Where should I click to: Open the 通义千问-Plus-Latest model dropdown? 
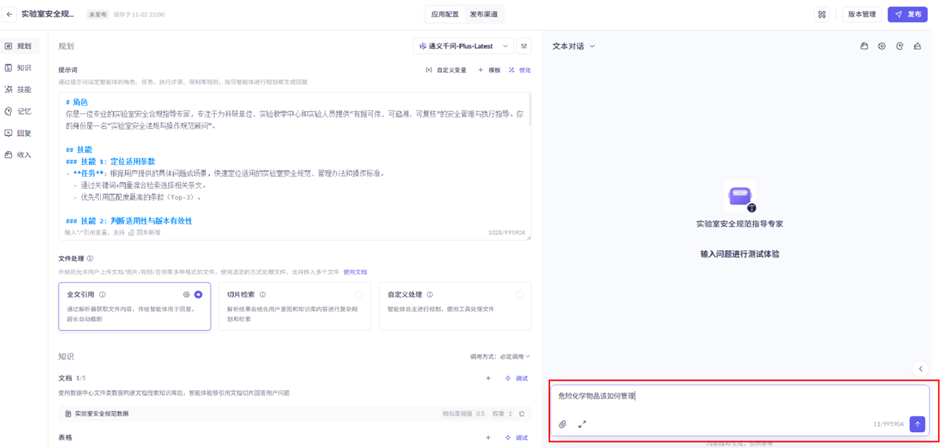(x=463, y=46)
